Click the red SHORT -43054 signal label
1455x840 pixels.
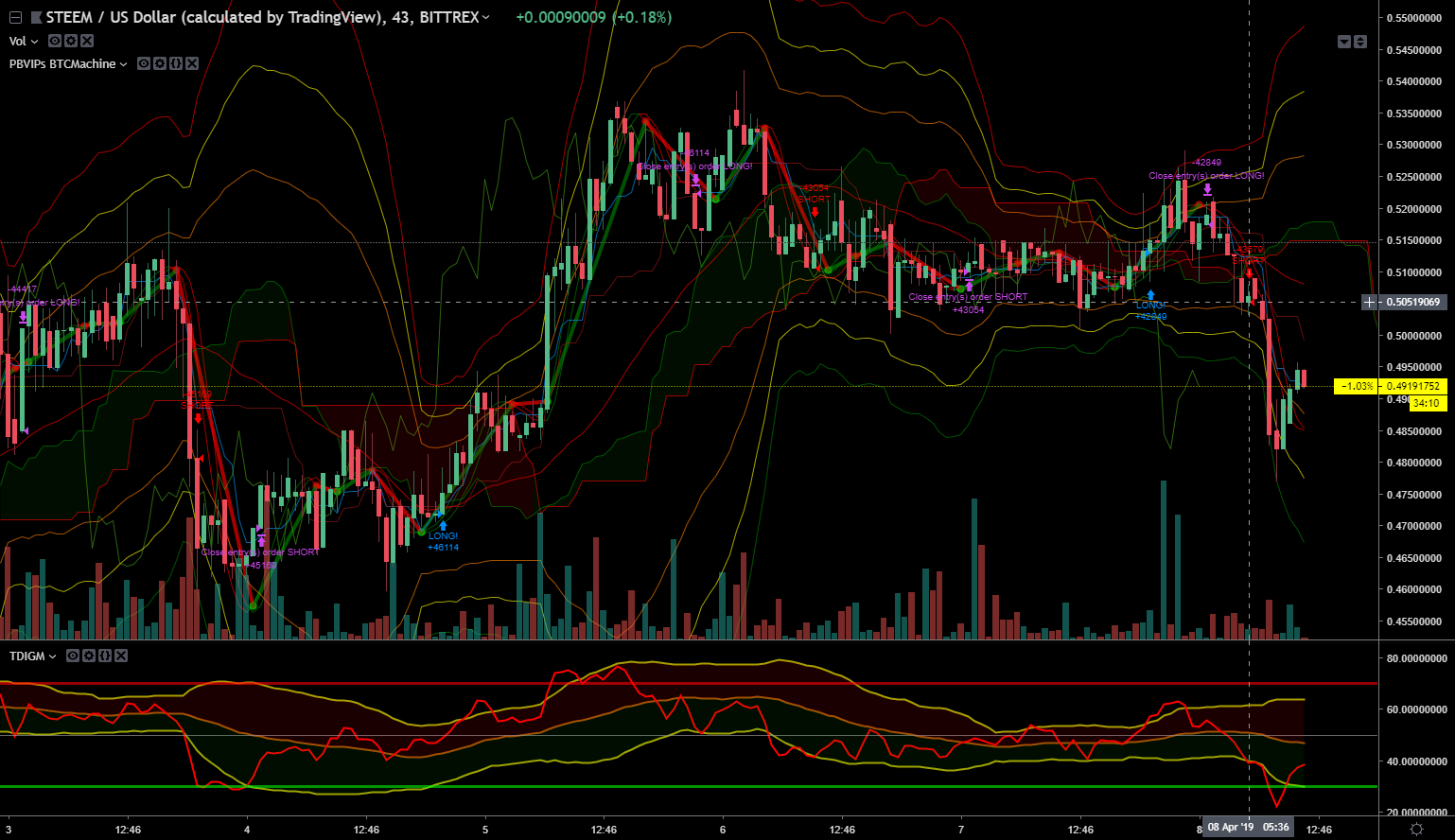pyautogui.click(x=814, y=194)
